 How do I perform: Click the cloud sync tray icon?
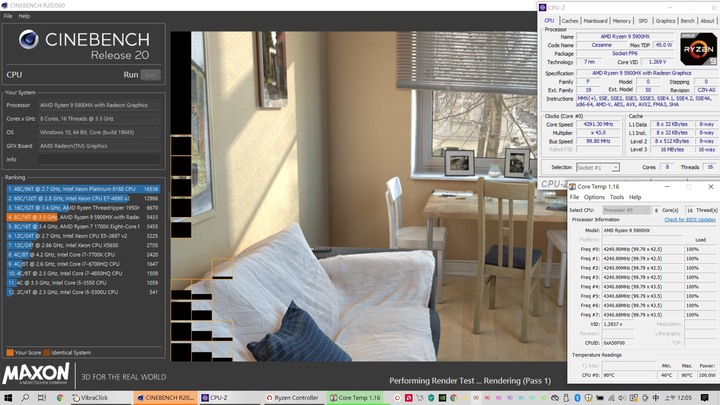555,398
